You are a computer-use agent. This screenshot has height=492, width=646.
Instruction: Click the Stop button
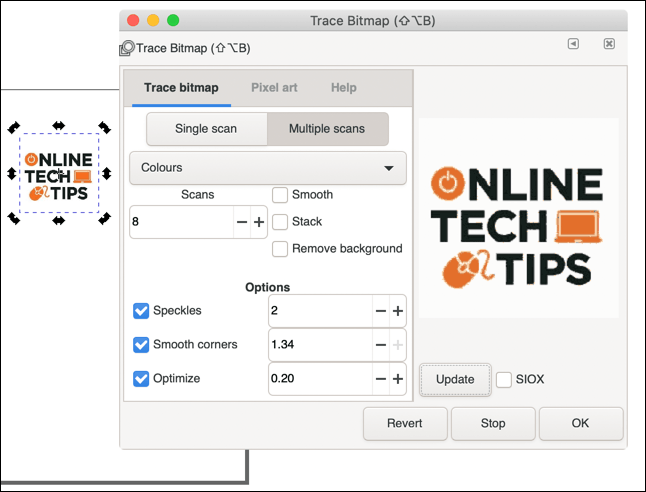point(493,424)
